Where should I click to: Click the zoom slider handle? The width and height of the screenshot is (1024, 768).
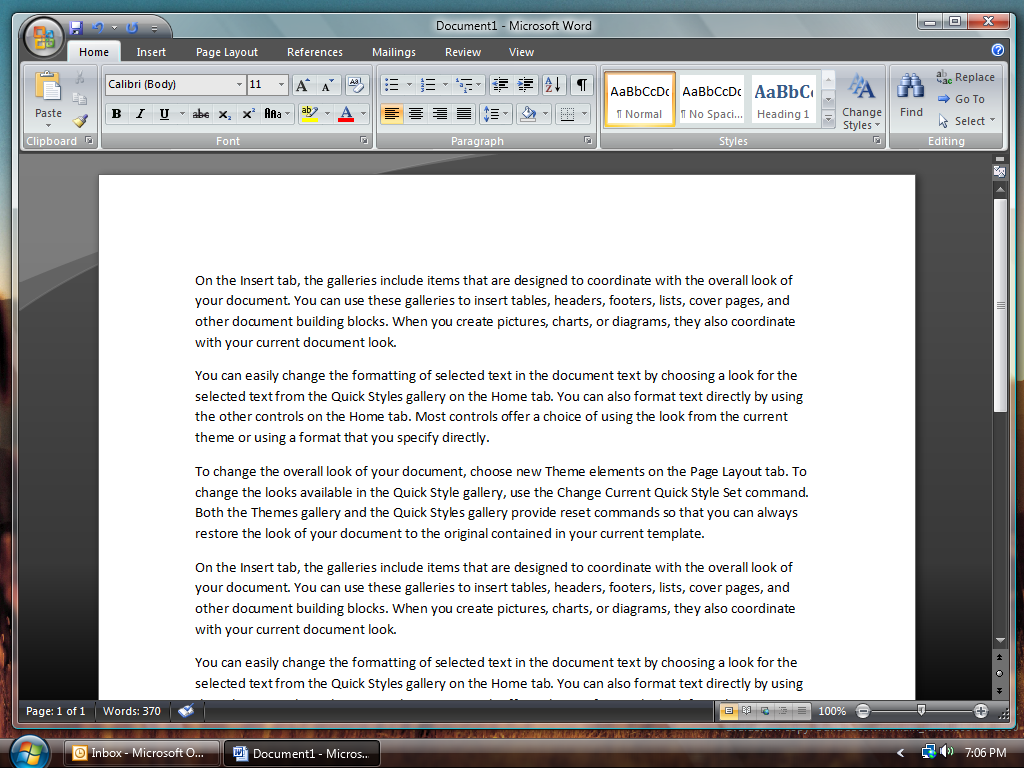point(921,711)
